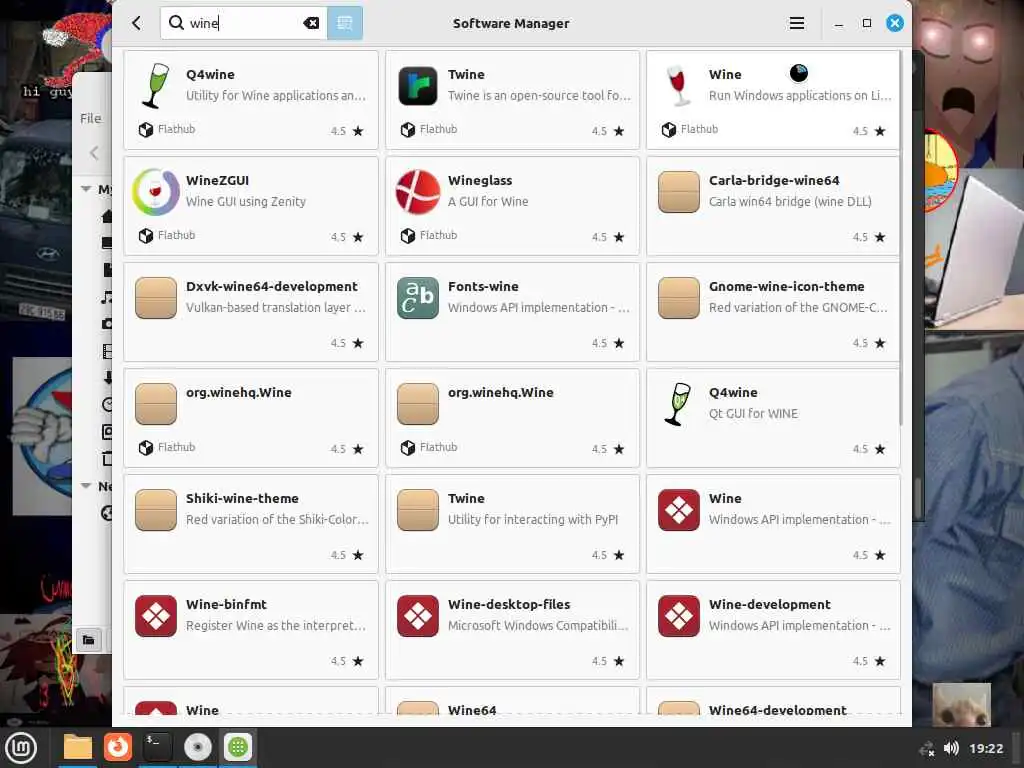Toggle the search-in-descriptions button

coord(345,24)
